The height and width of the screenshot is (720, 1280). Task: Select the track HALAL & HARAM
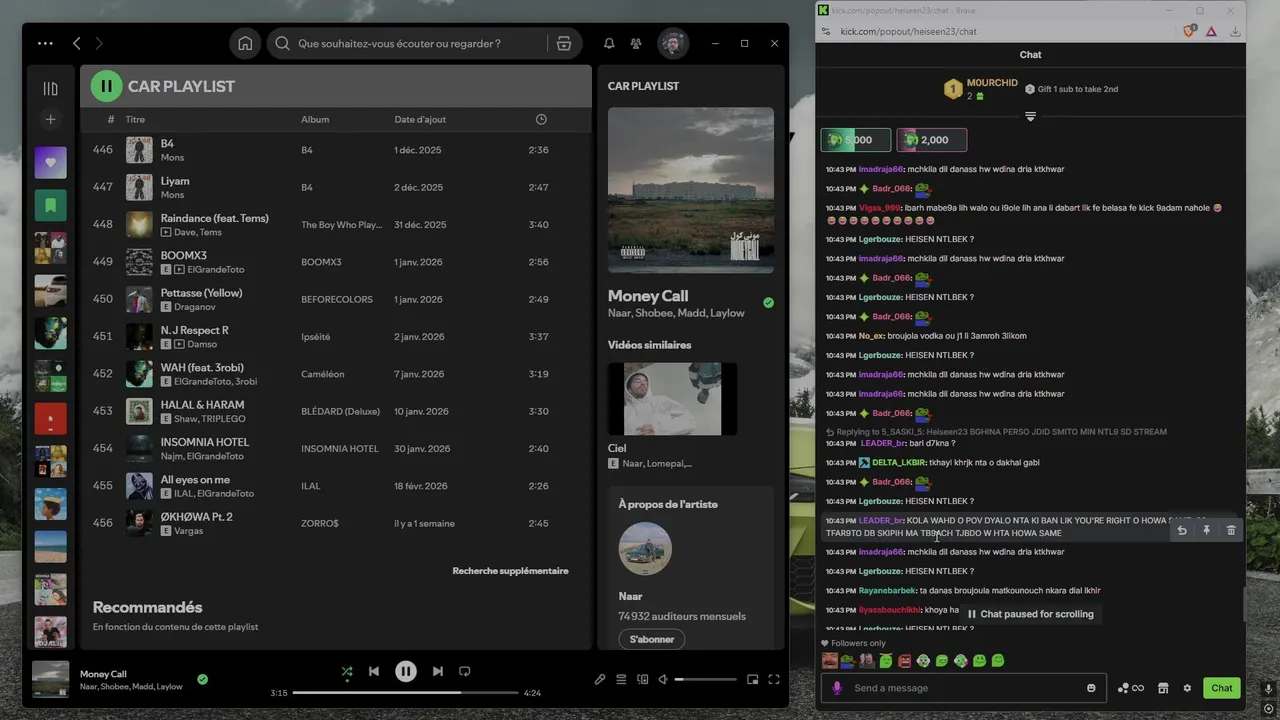click(336, 411)
